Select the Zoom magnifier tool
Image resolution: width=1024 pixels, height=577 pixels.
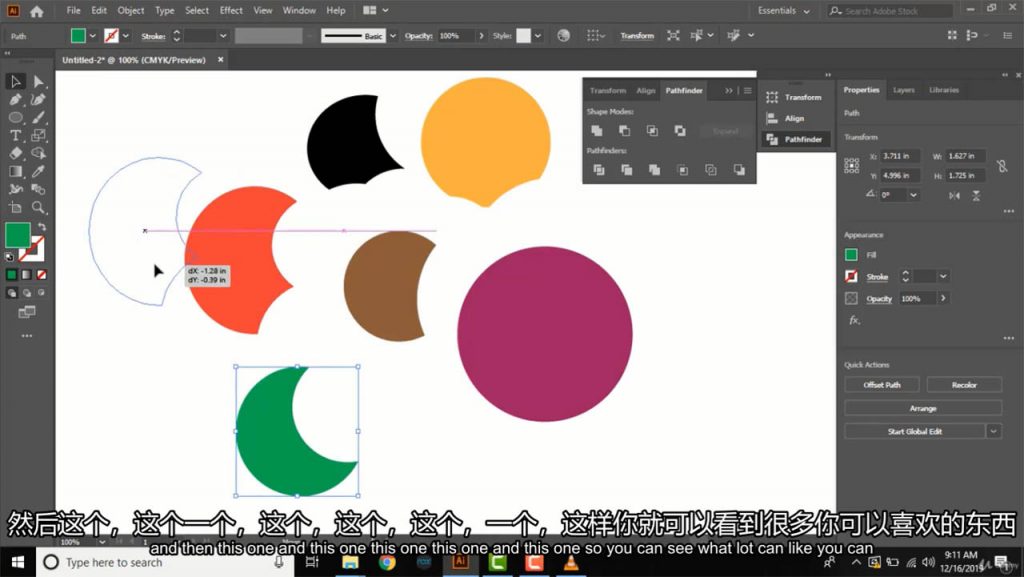tap(39, 208)
